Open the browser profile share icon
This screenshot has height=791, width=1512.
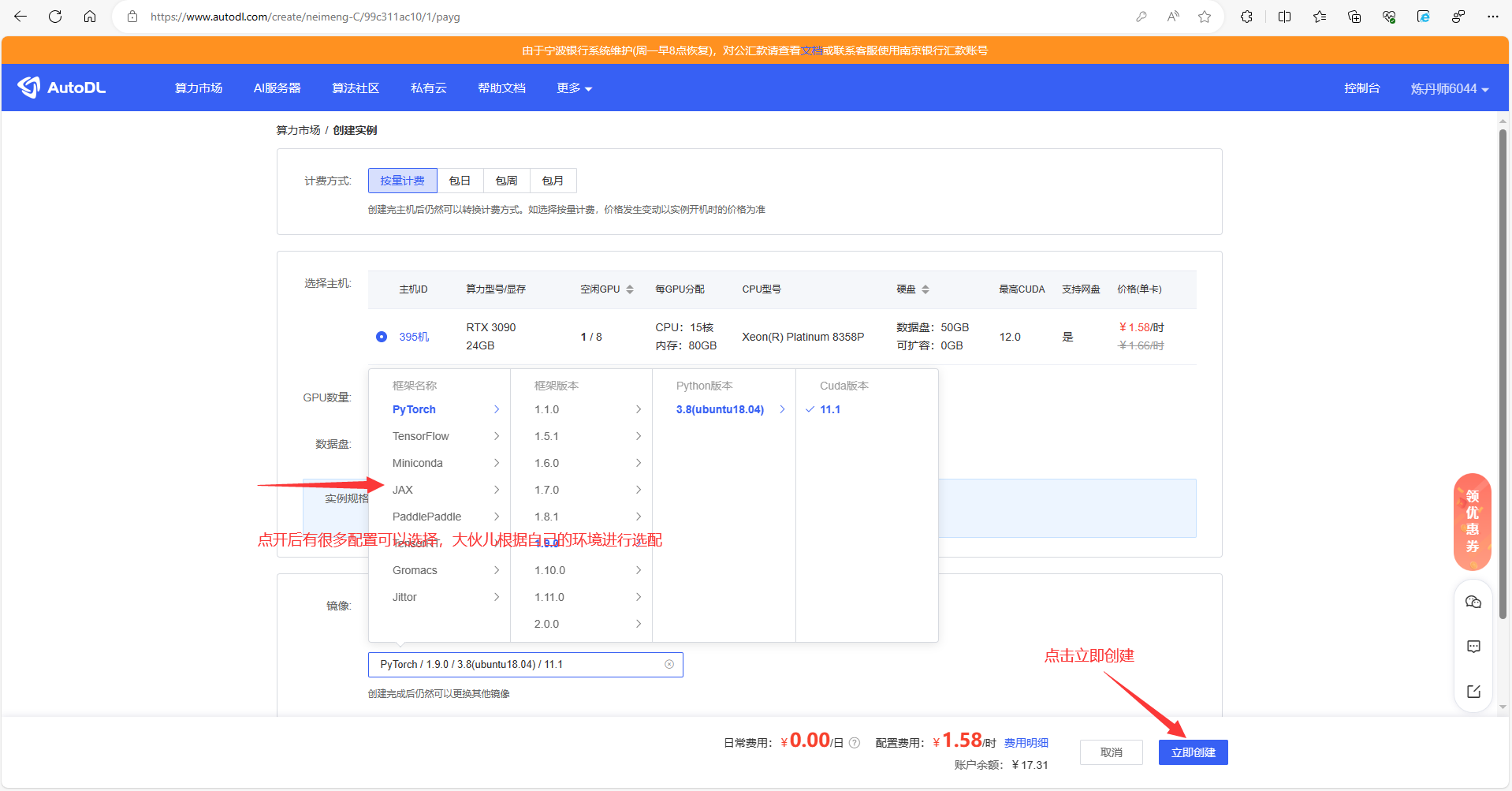click(x=1458, y=17)
